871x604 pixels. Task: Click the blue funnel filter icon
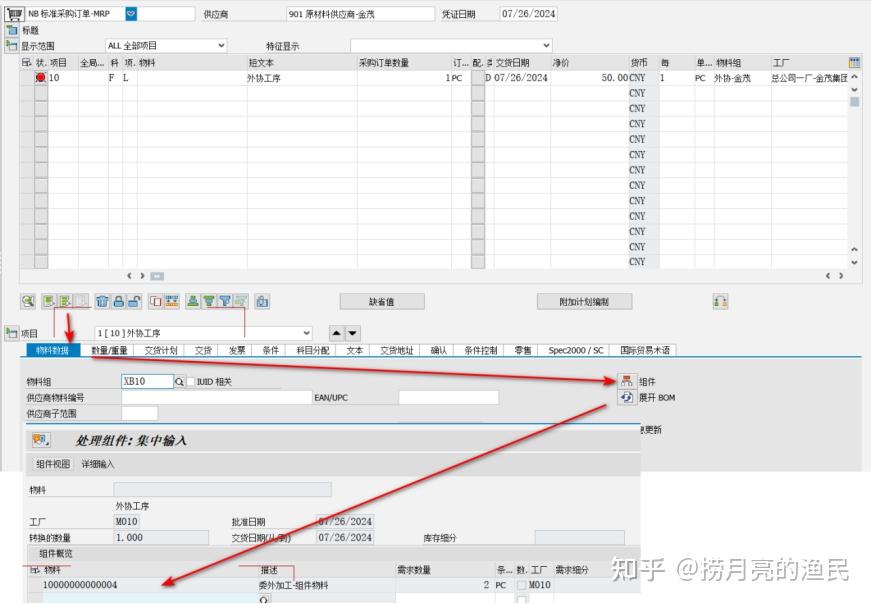225,301
